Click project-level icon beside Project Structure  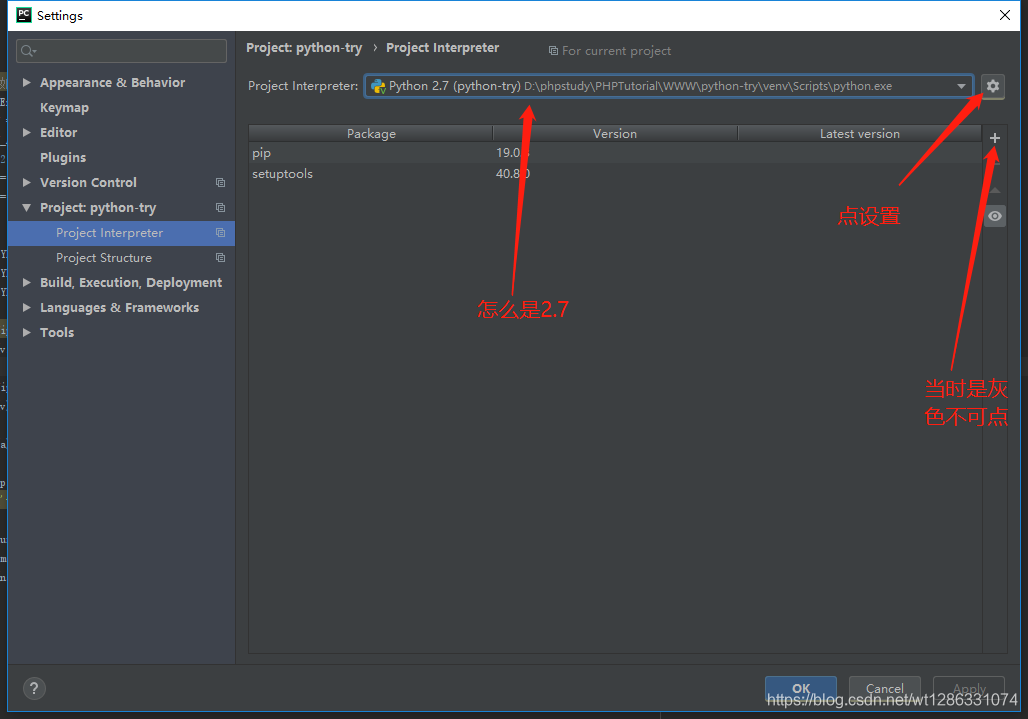(220, 258)
